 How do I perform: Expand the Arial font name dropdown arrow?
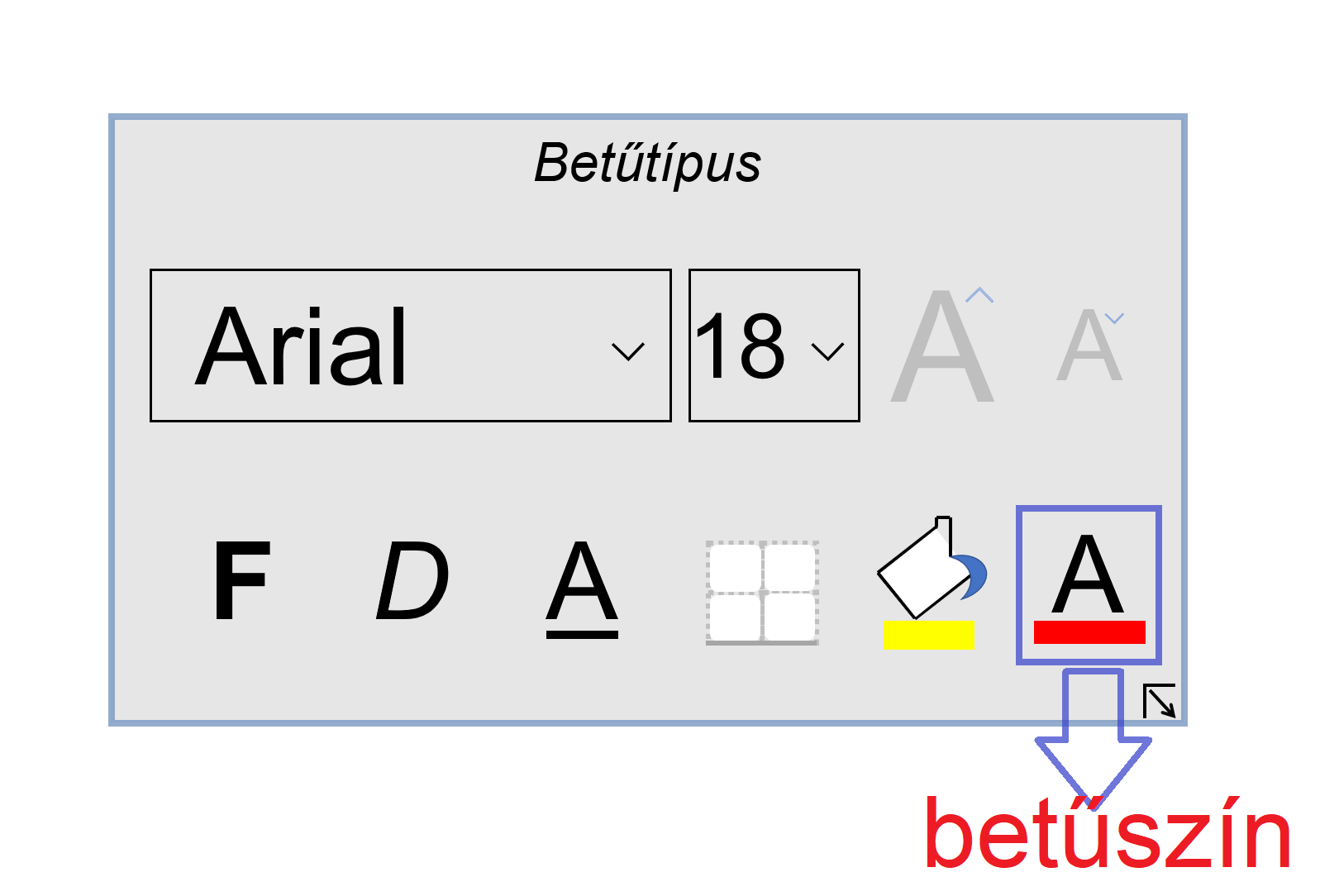coord(627,351)
